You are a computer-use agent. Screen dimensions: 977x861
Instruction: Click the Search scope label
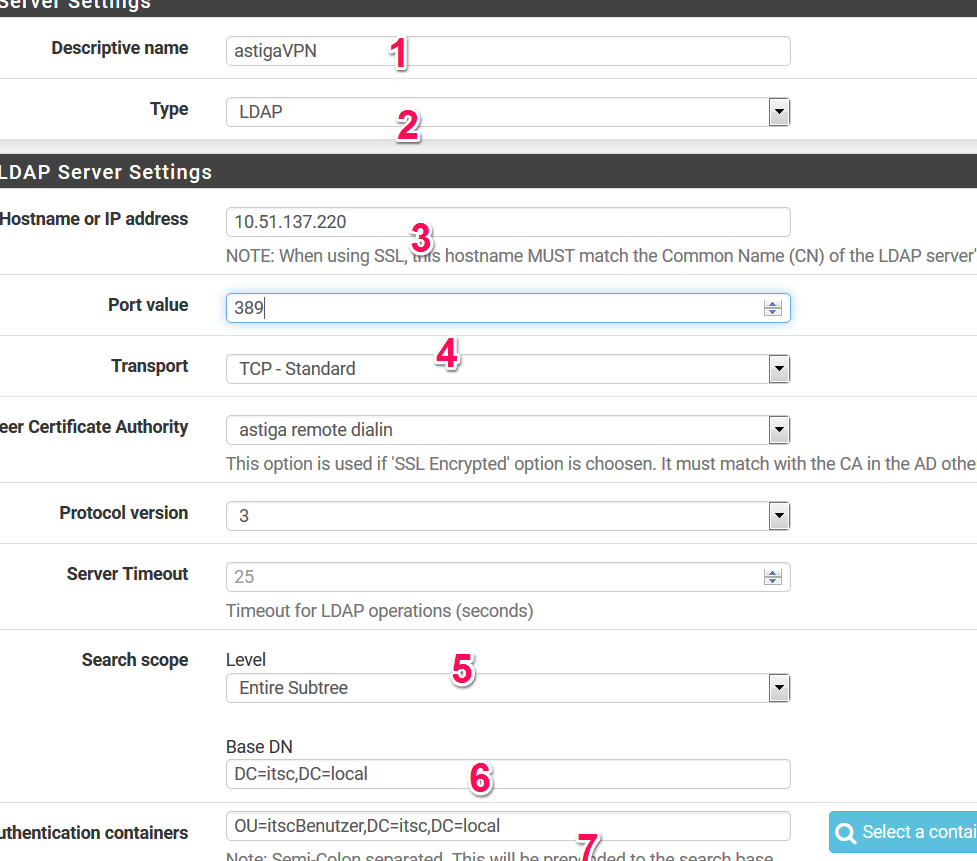click(x=135, y=660)
